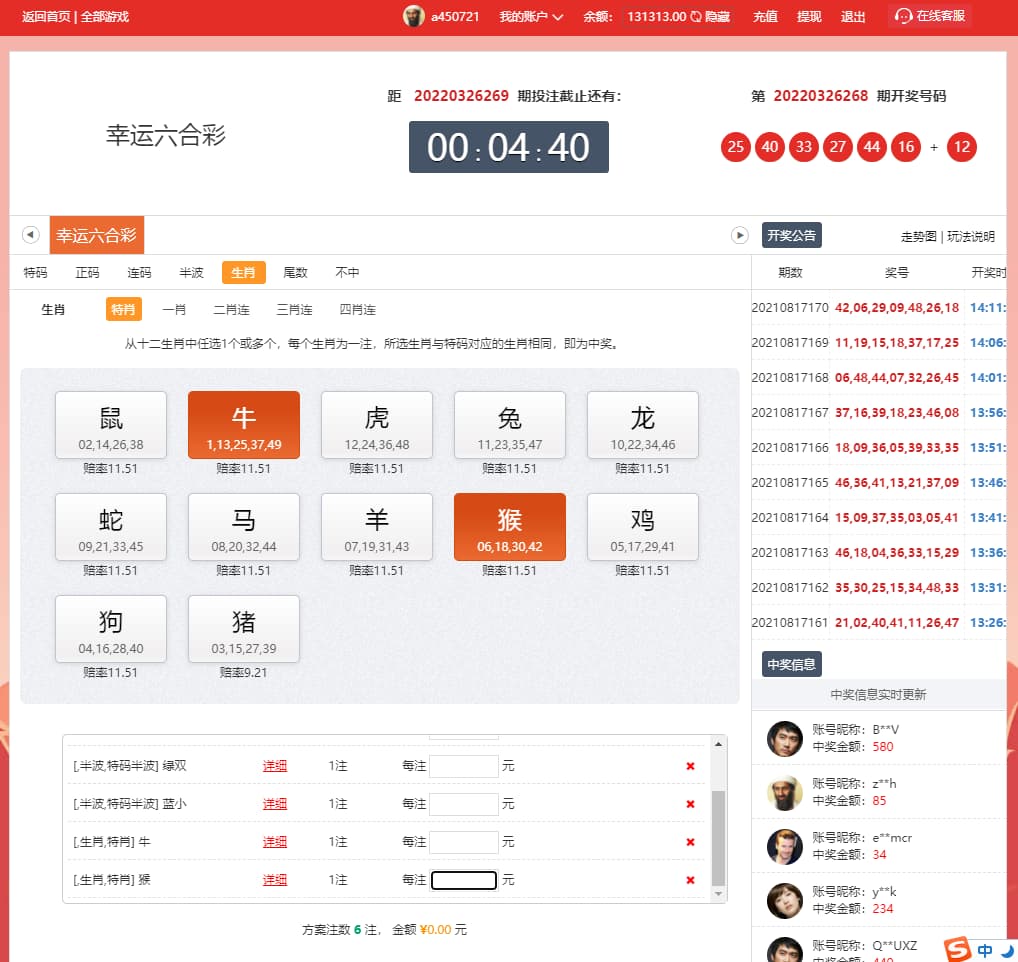
Task: Delete the 蓝小 bet row
Action: (x=690, y=804)
